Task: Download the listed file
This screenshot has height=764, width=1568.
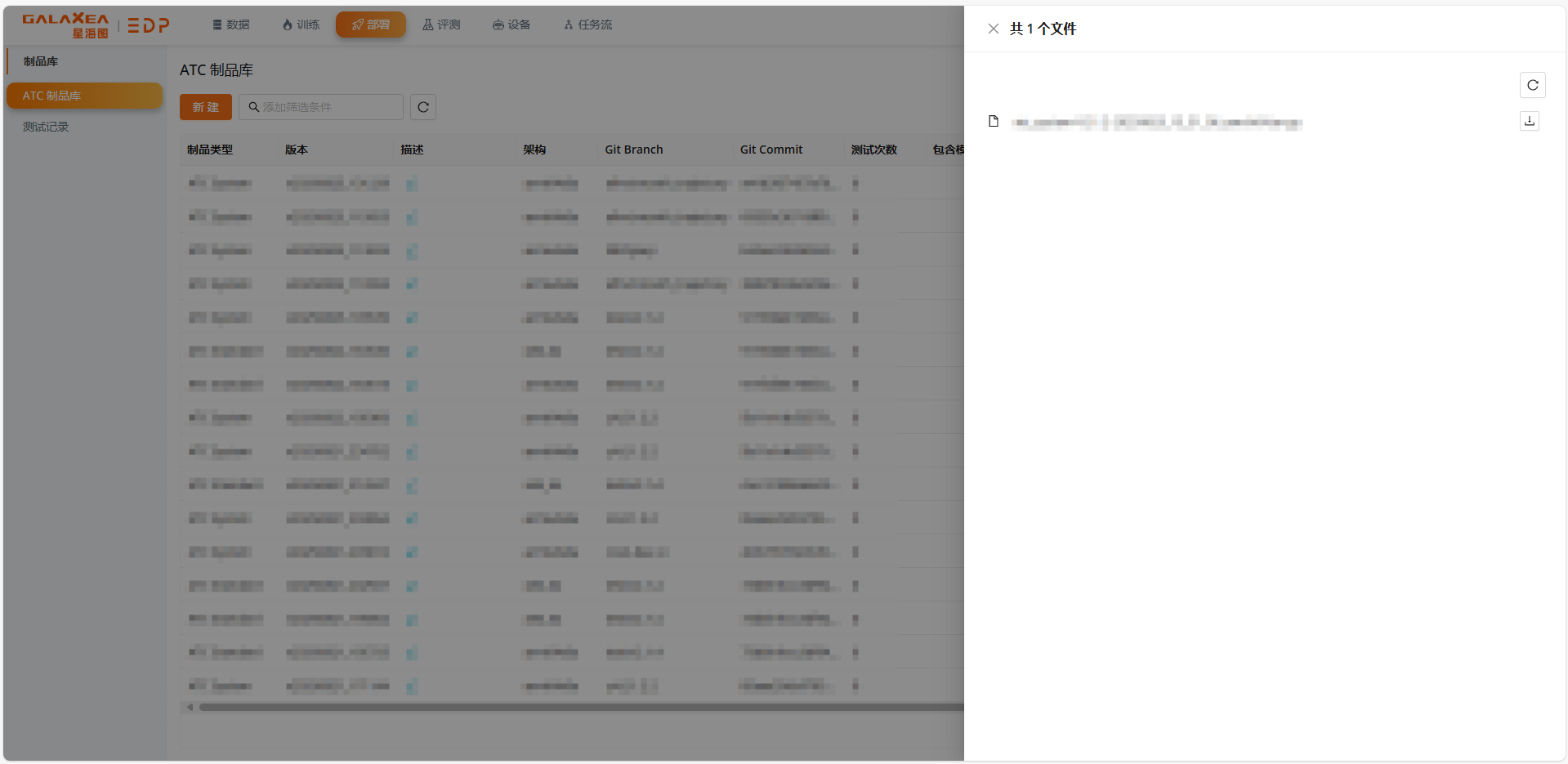Action: click(1529, 121)
